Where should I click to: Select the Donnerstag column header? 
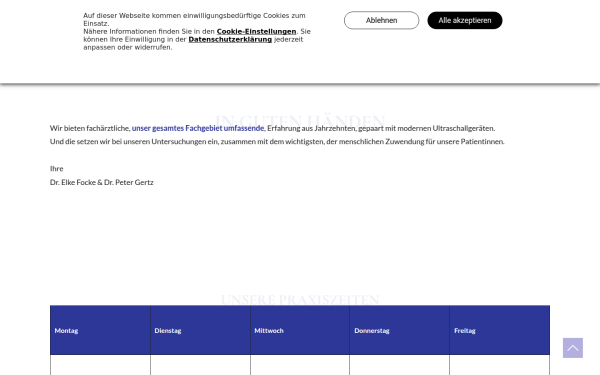pyautogui.click(x=399, y=330)
